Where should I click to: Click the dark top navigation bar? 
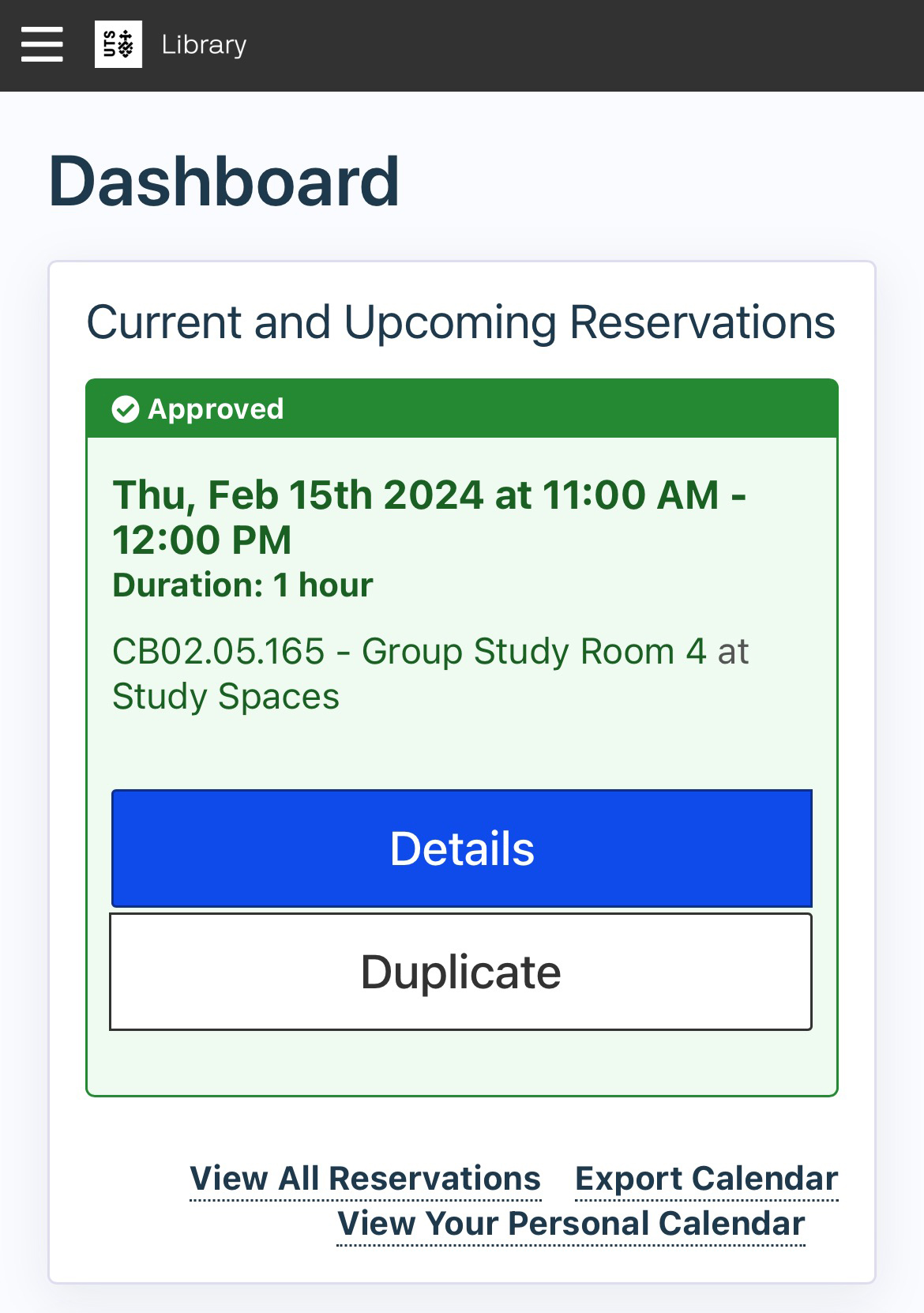584,45
